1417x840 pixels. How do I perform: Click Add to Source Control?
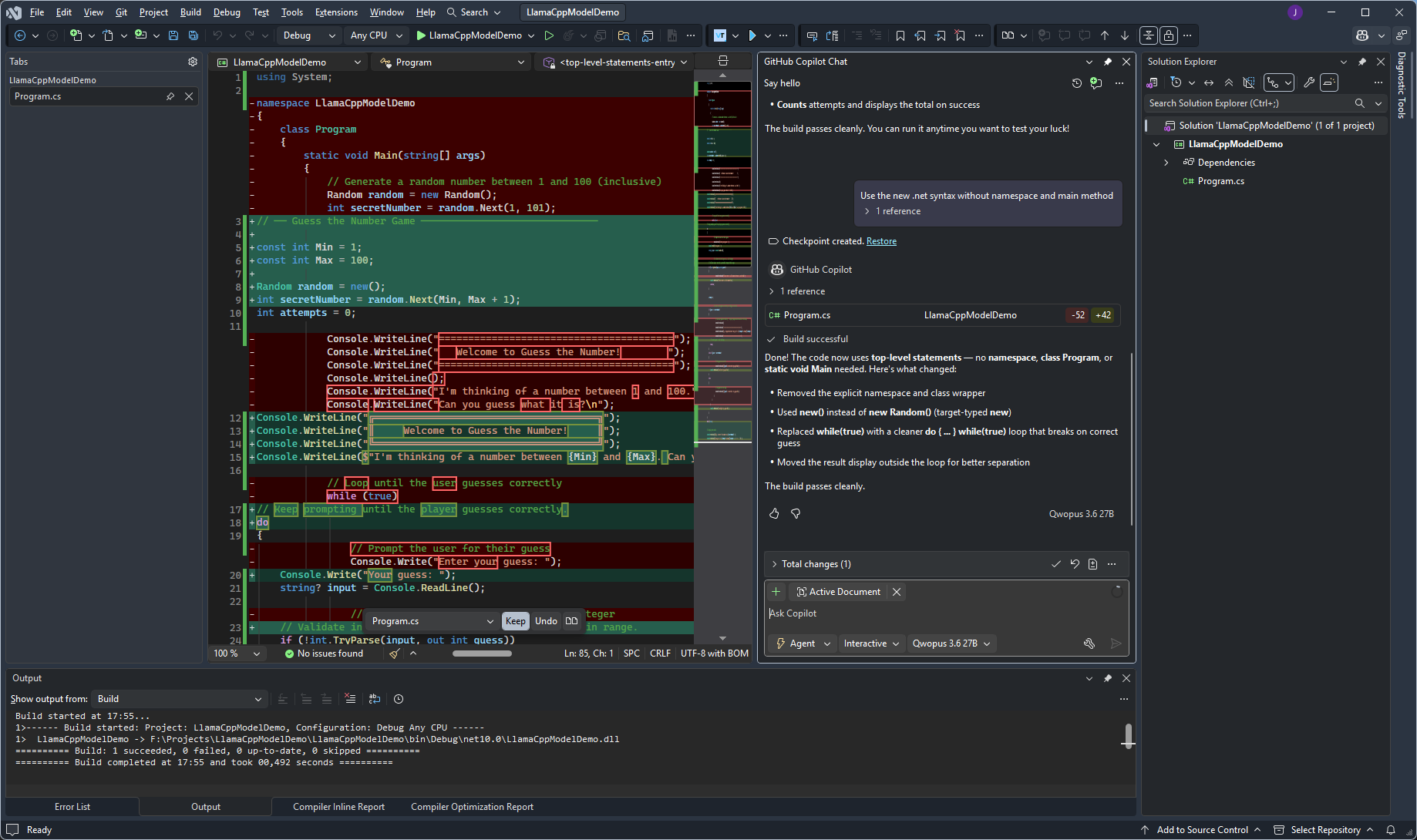click(1201, 830)
